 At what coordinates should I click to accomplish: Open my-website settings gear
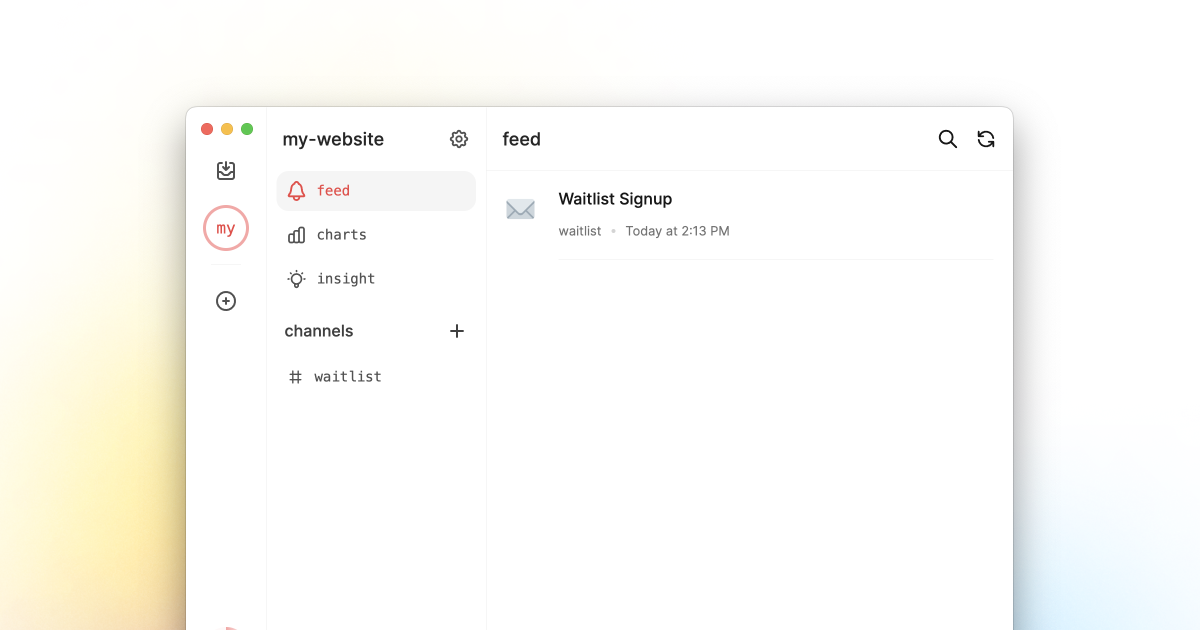pos(459,139)
